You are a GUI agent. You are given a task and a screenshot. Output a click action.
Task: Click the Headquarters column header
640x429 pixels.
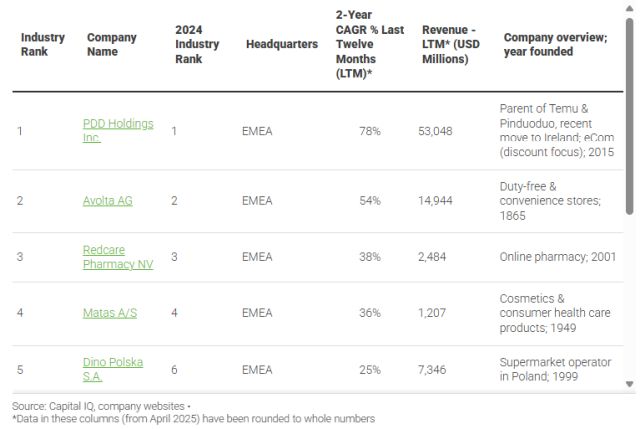[282, 44]
